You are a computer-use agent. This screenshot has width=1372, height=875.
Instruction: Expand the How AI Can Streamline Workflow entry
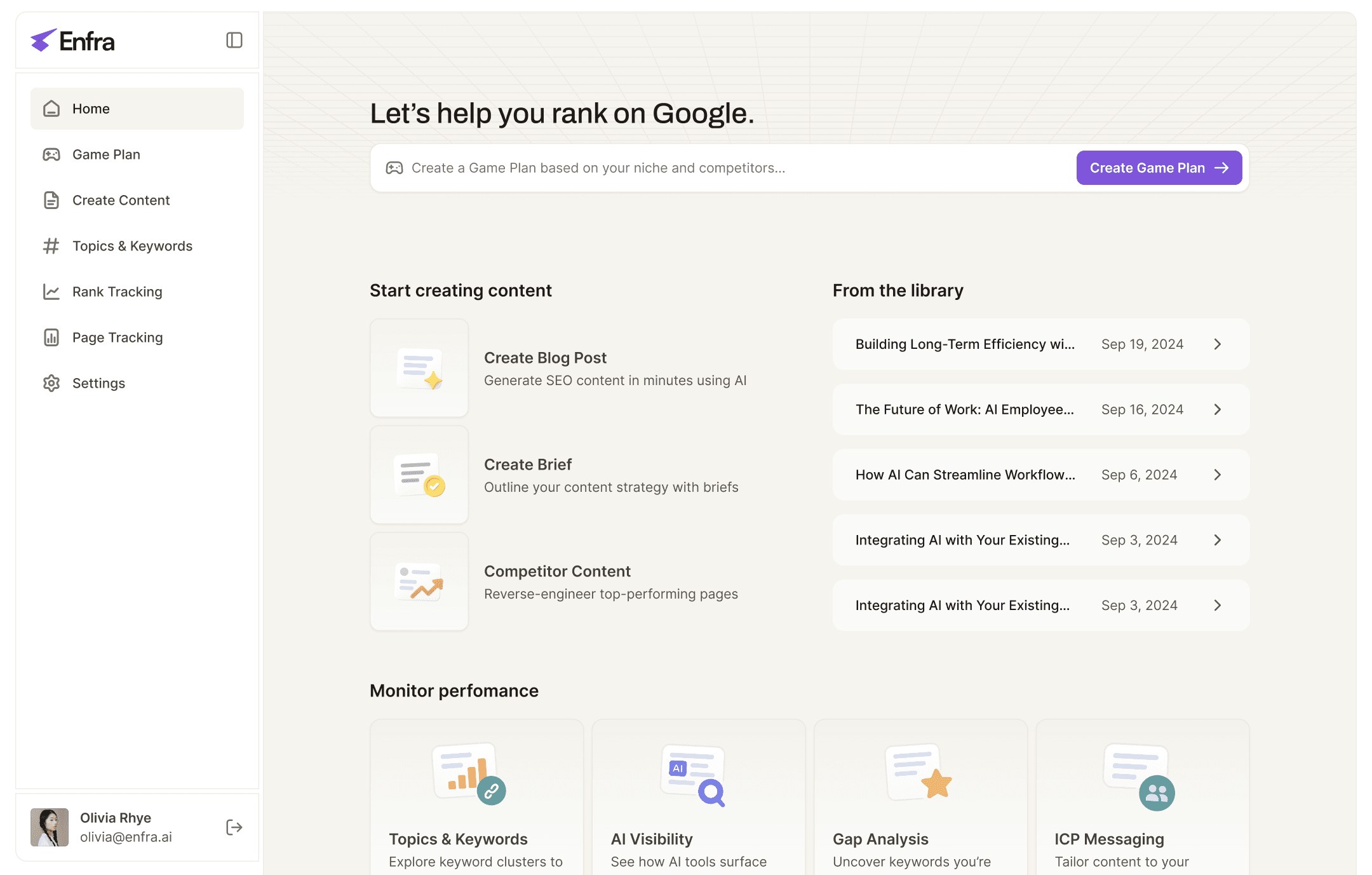1217,475
